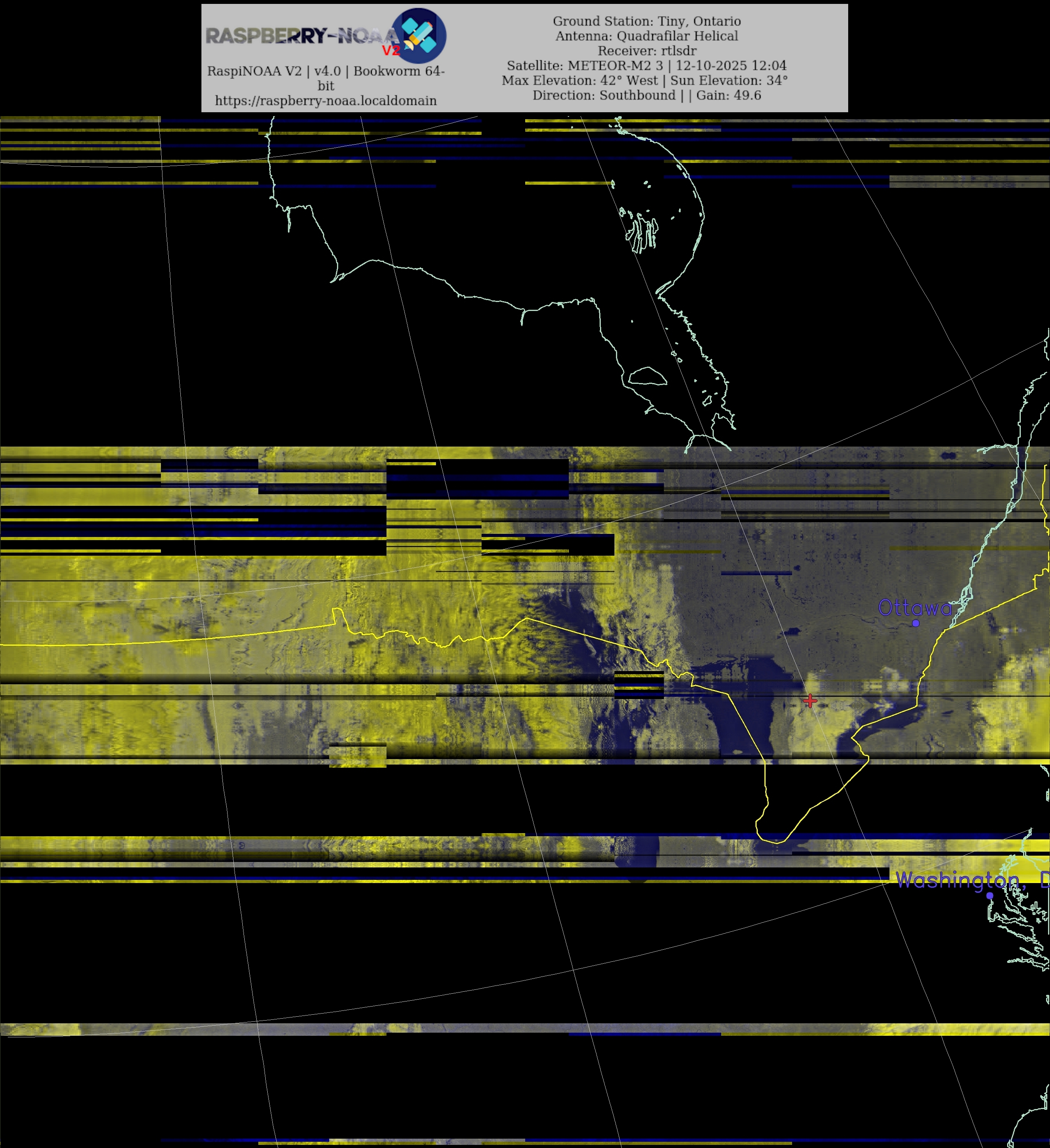The image size is (1050, 1148).
Task: Click the RASPBERRY-NOAA logo wordmark
Action: tap(302, 36)
